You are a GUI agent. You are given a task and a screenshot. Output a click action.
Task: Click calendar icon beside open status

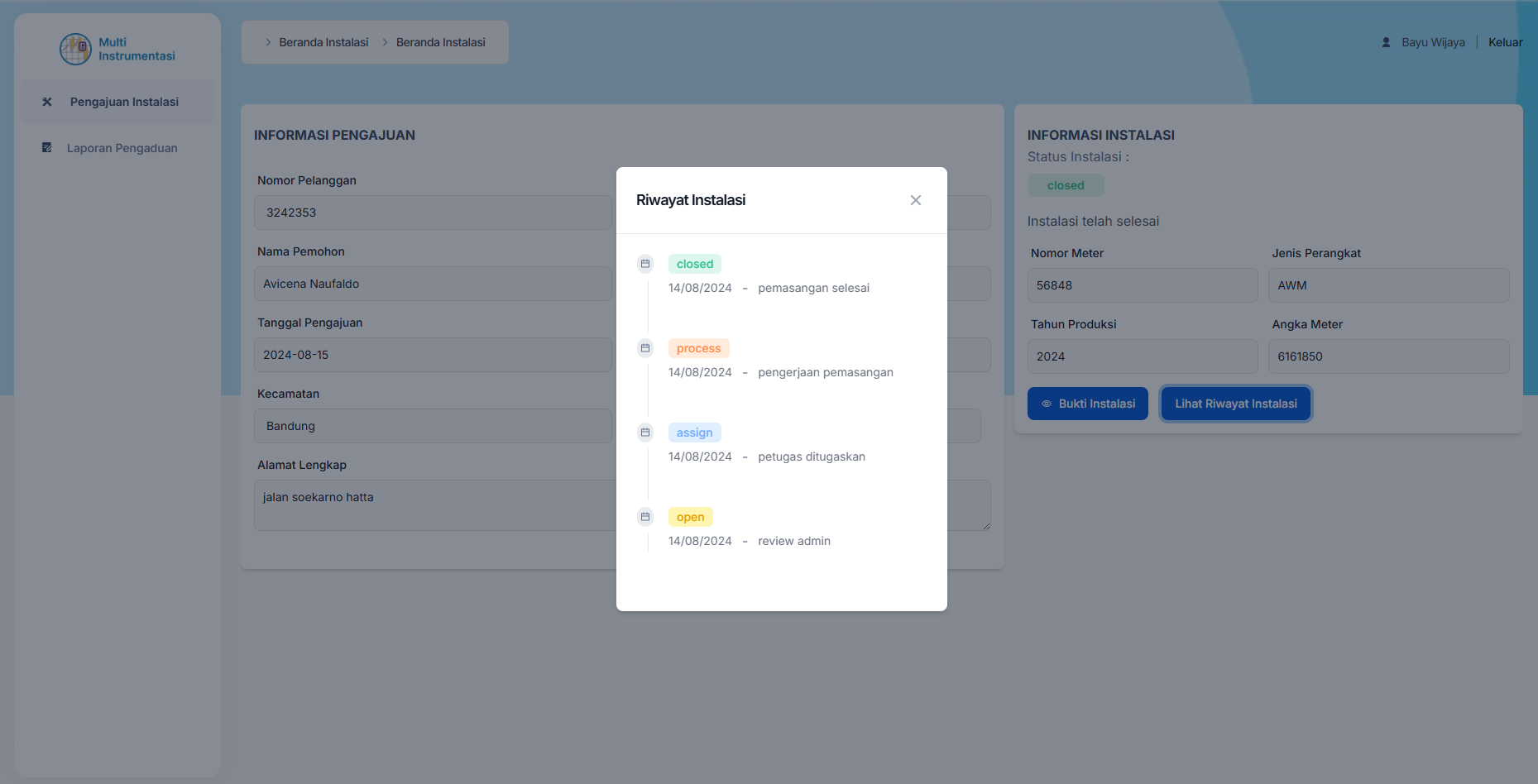[x=645, y=517]
